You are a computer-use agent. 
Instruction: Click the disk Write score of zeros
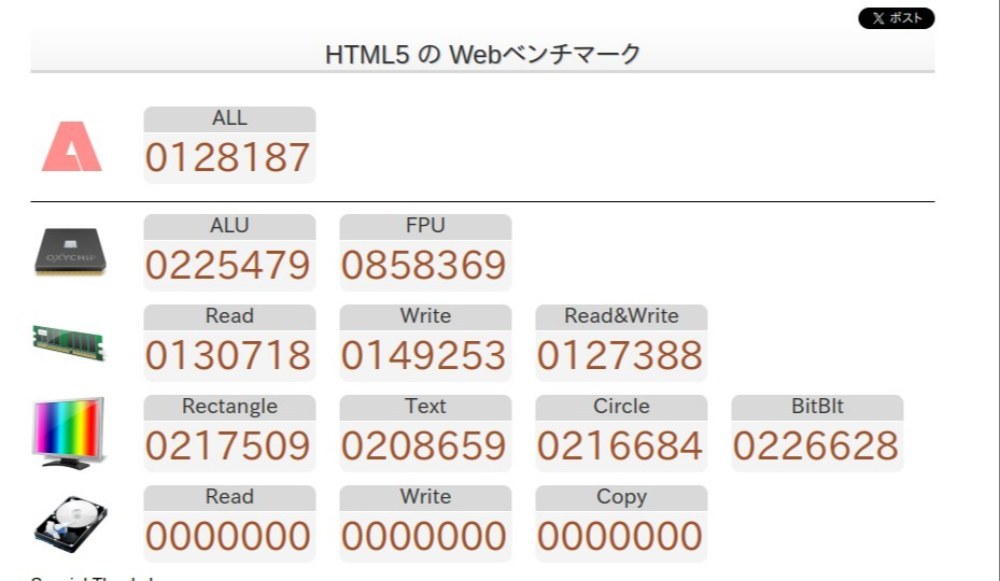click(x=423, y=536)
